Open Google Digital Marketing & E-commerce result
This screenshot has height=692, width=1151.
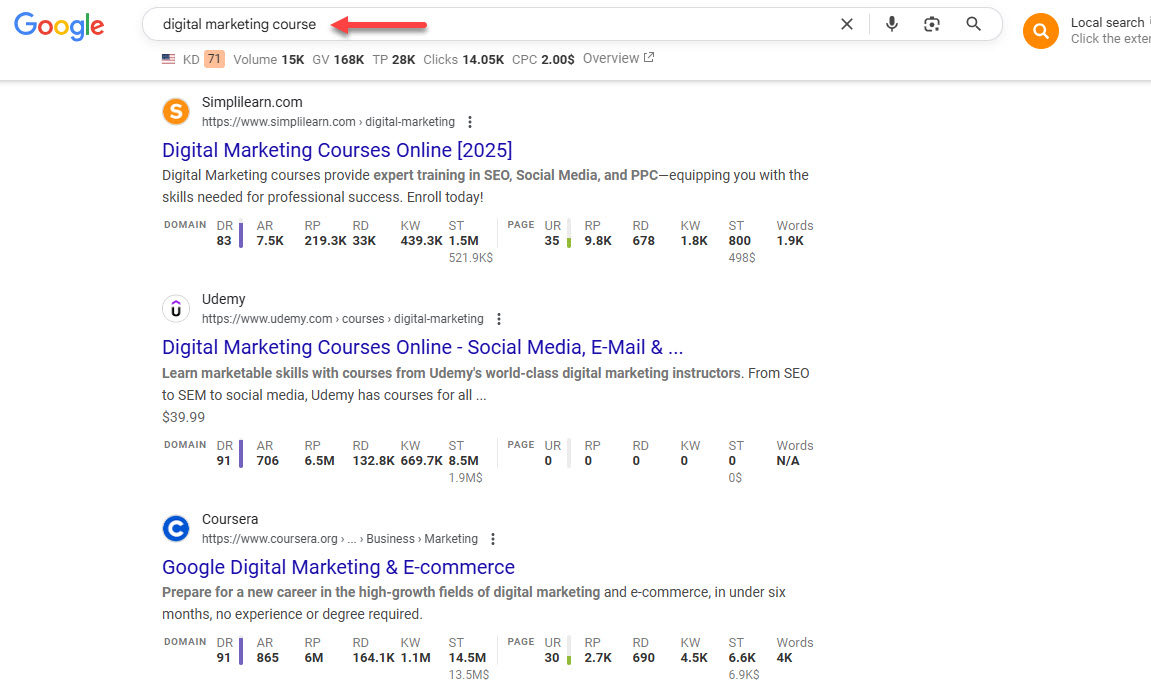click(338, 567)
